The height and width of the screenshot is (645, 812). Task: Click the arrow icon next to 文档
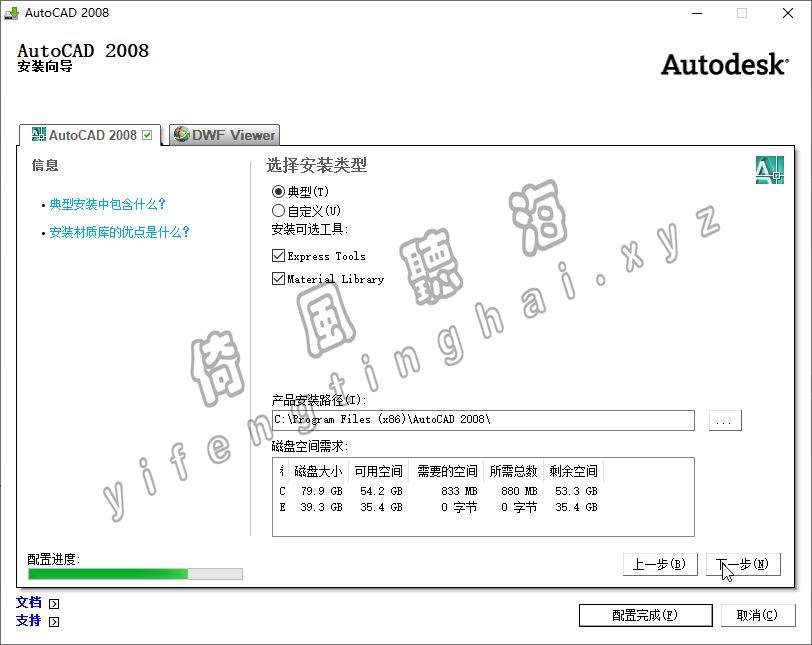point(54,604)
